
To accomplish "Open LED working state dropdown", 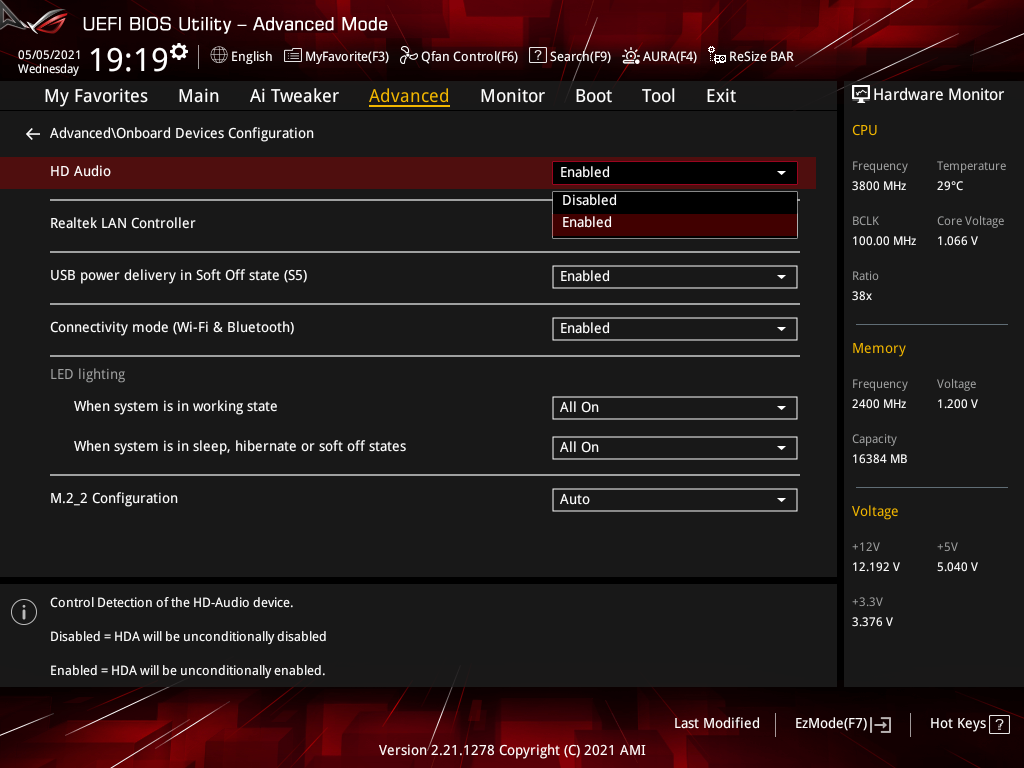I will [x=675, y=408].
